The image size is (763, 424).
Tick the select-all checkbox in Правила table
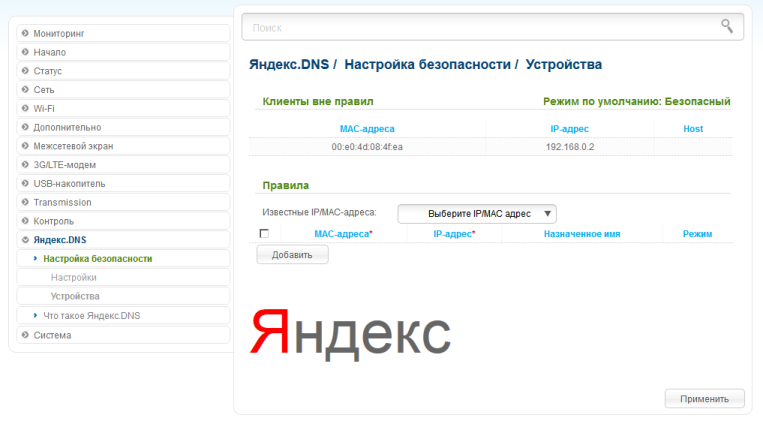pos(264,234)
